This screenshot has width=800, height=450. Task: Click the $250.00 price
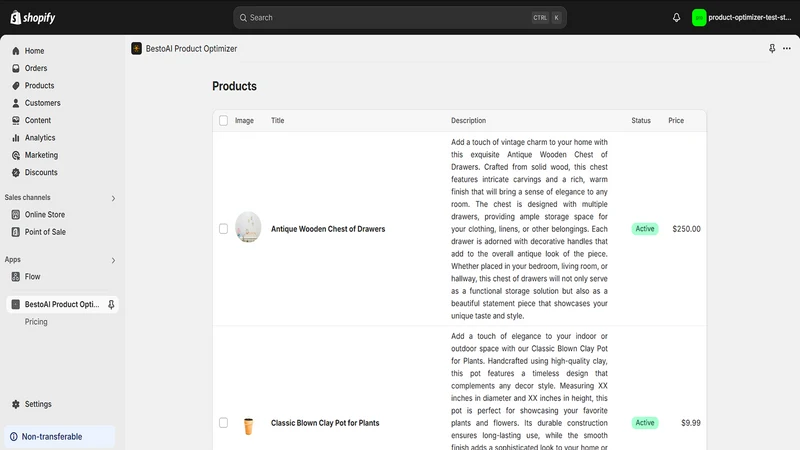coord(686,229)
